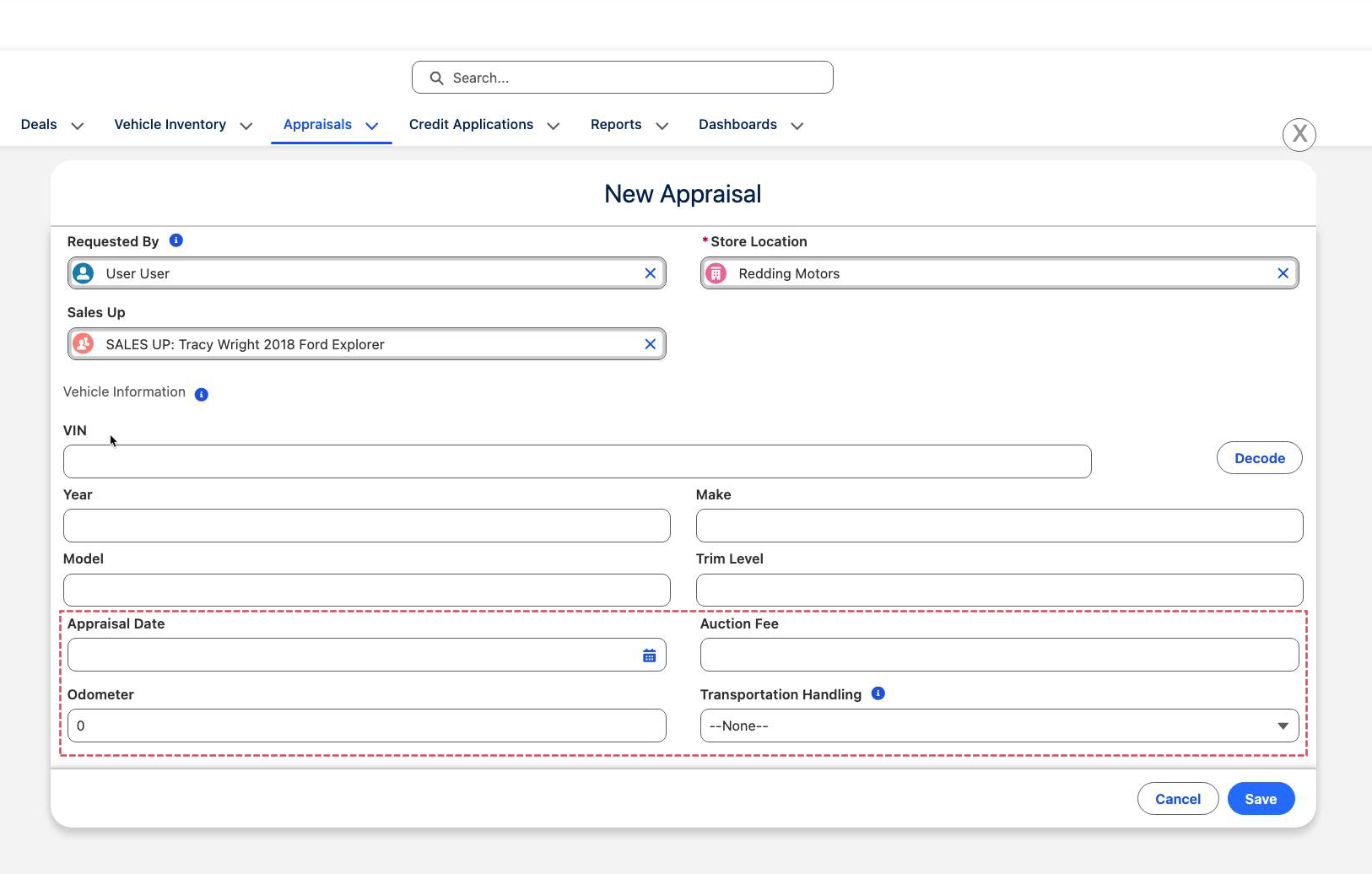Click the User User avatar icon

pos(84,273)
